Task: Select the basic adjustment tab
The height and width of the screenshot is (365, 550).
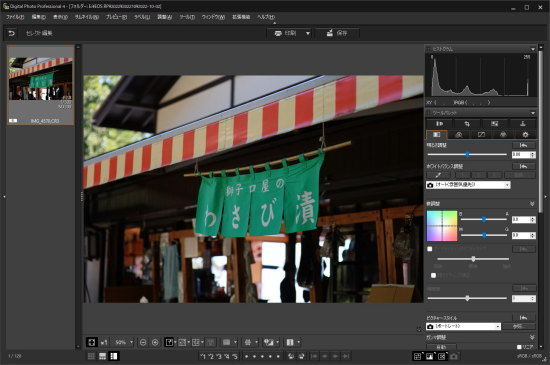Action: click(437, 135)
